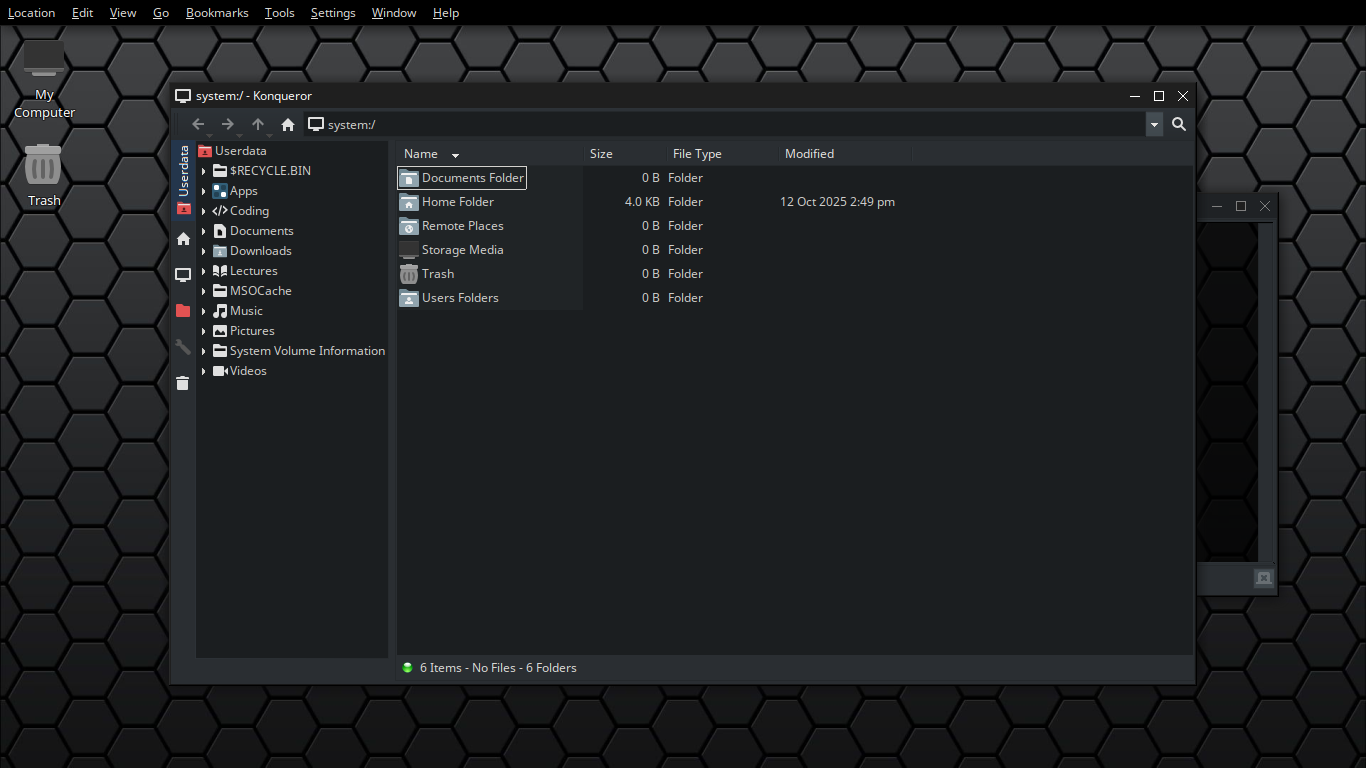
Task: Click the 4.0 KB size cell
Action: coord(642,202)
